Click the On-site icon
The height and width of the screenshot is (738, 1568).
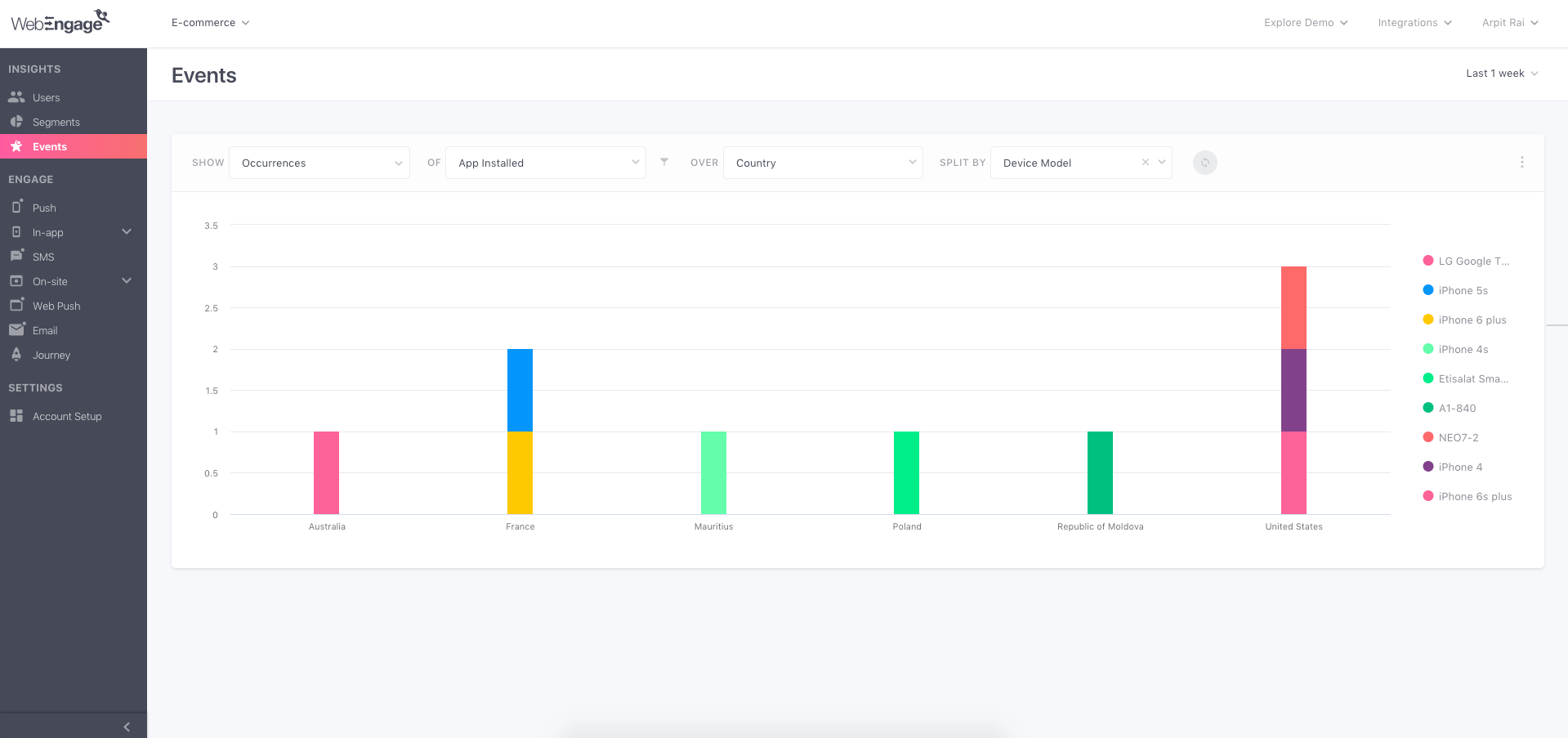(x=16, y=280)
